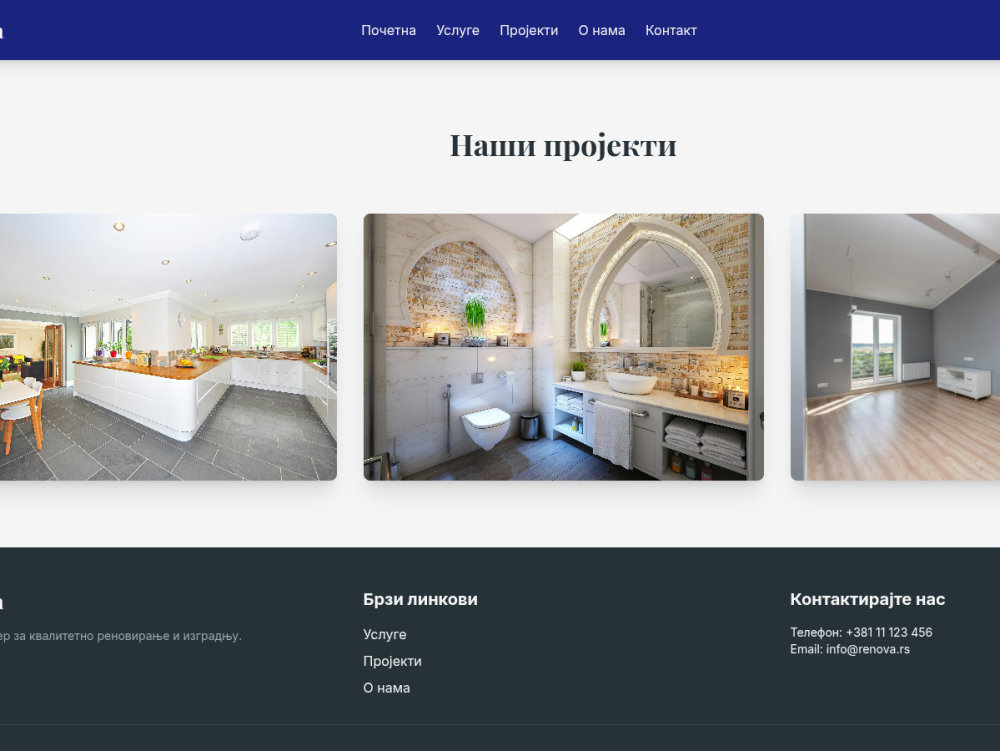
Task: Open the kitchen project photo
Action: point(168,347)
